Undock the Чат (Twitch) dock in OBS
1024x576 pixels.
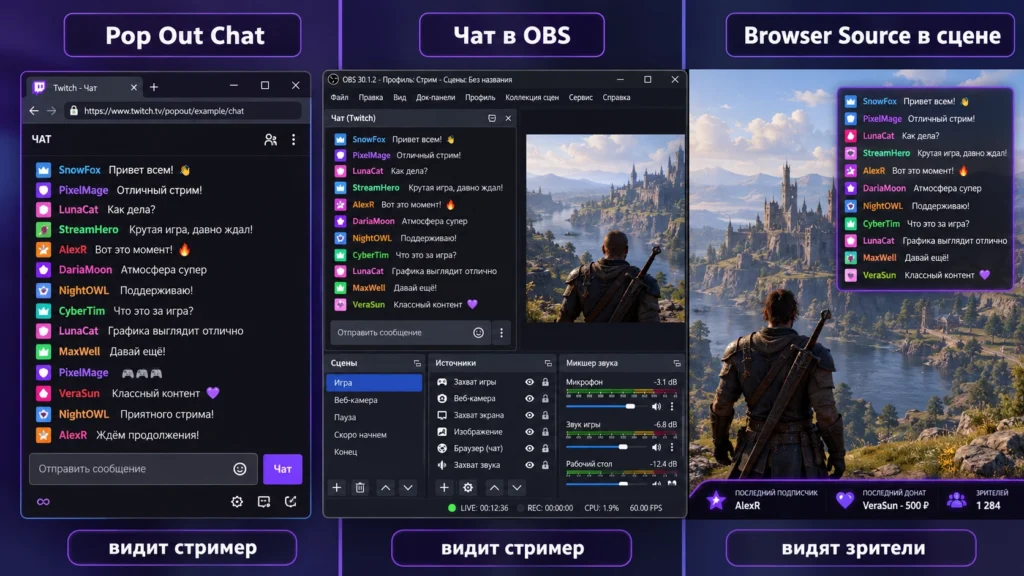[492, 118]
